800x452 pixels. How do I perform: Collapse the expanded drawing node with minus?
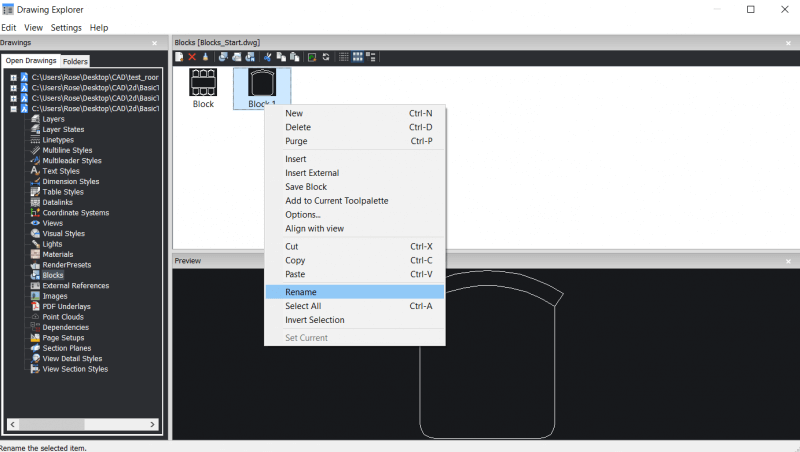14,109
